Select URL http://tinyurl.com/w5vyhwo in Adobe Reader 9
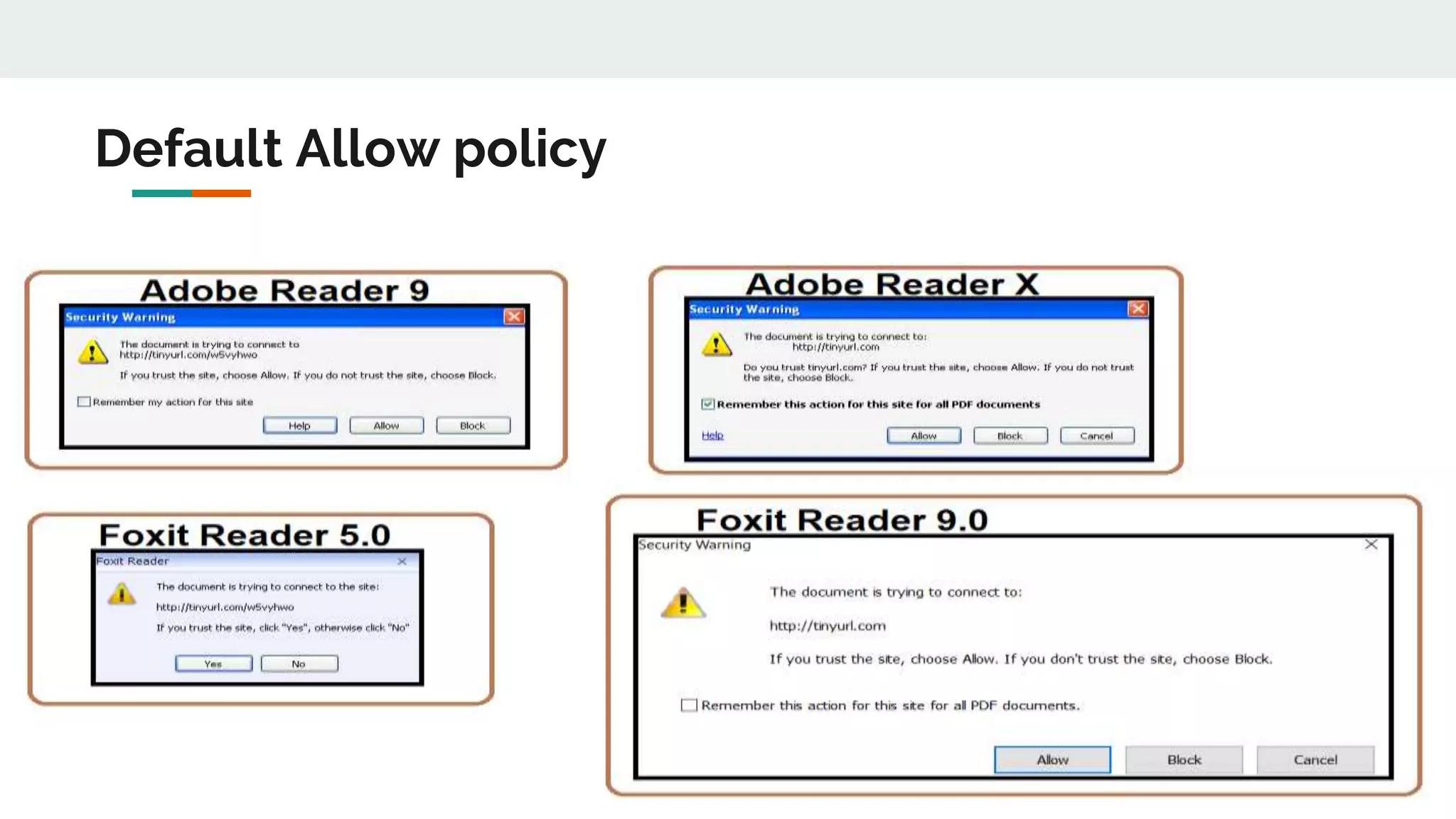 (188, 355)
